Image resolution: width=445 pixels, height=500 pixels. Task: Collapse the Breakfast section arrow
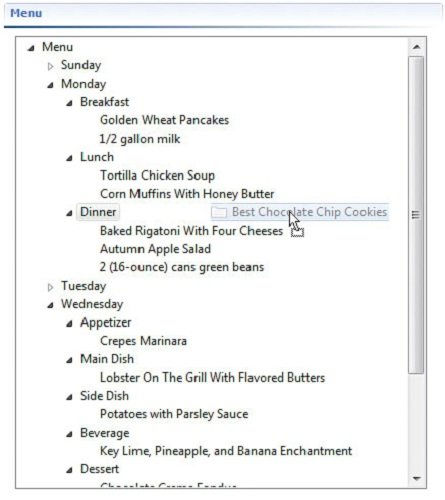pyautogui.click(x=69, y=103)
